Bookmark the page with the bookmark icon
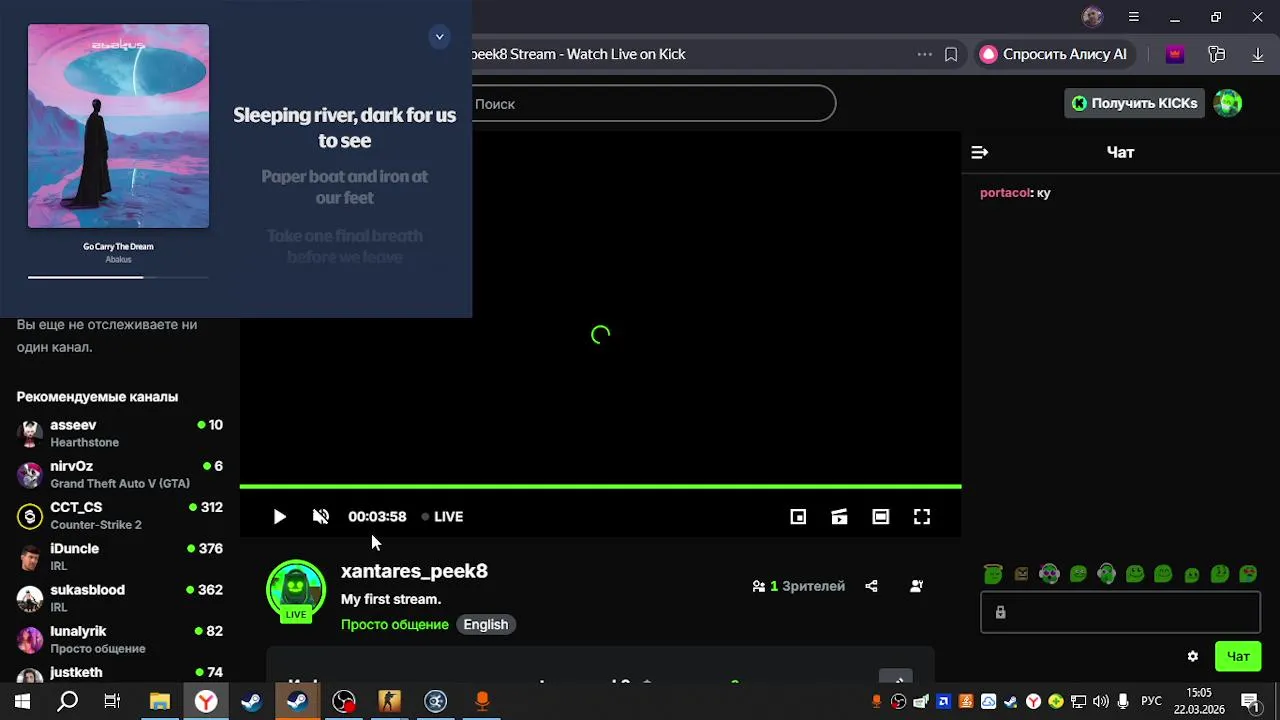 (951, 55)
